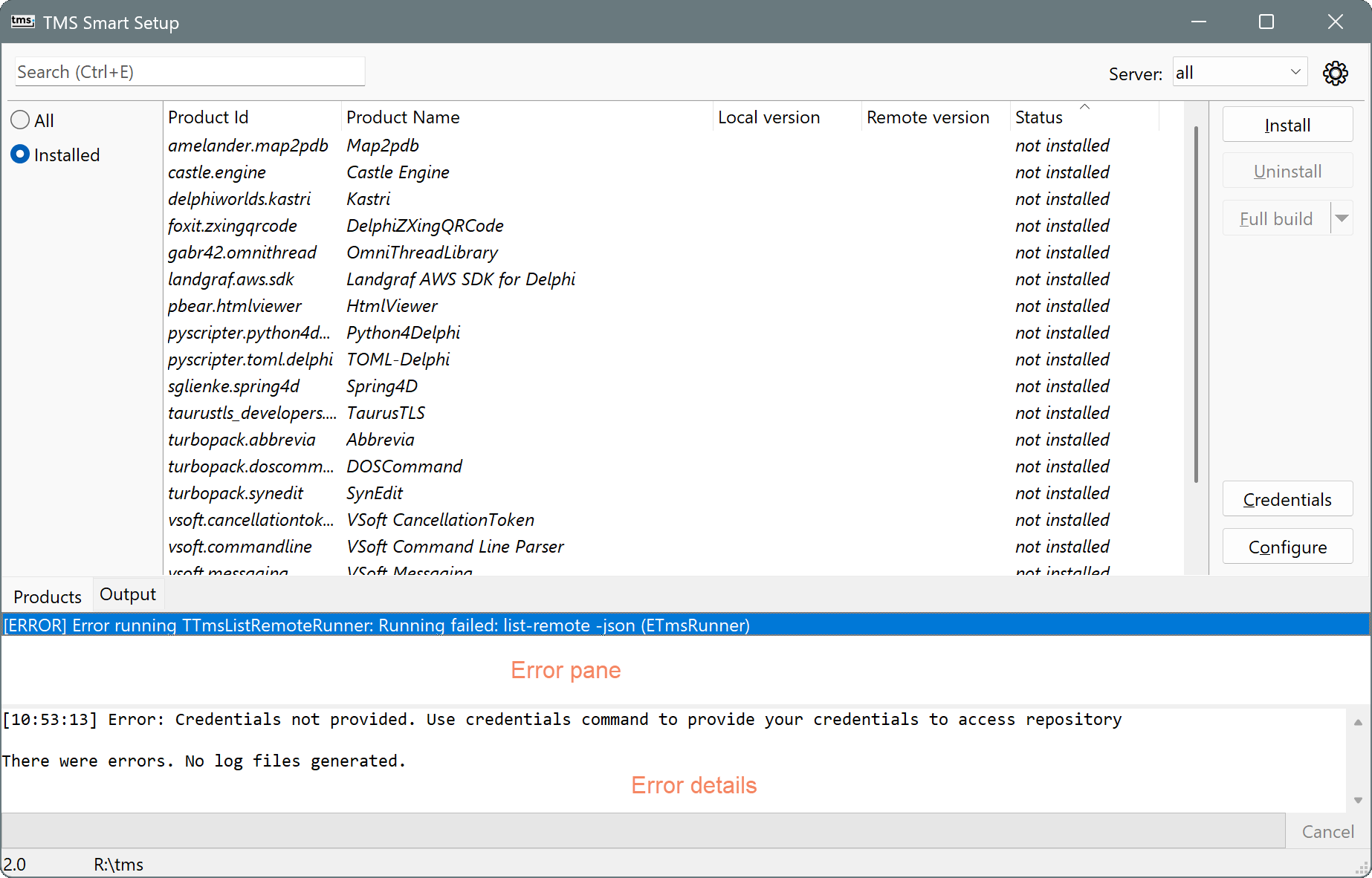Switch to the Output tab
This screenshot has height=878, width=1372.
(126, 594)
